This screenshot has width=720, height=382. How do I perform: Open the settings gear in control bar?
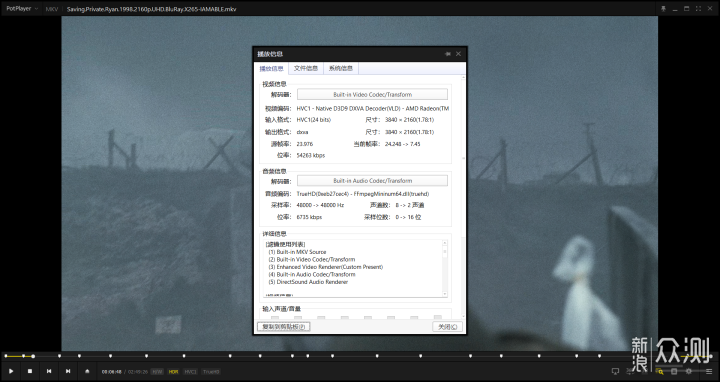pos(688,371)
